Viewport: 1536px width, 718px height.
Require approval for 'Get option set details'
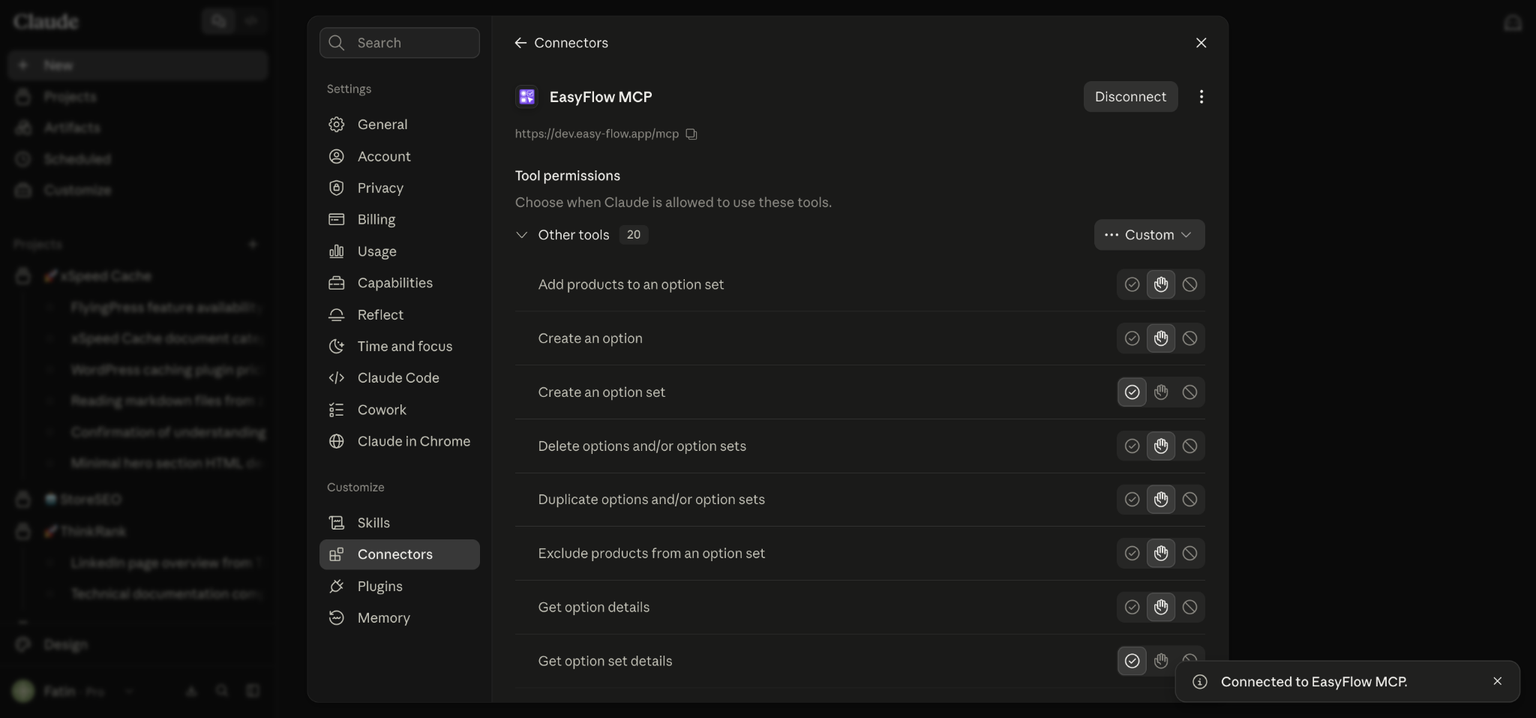[x=1161, y=661]
